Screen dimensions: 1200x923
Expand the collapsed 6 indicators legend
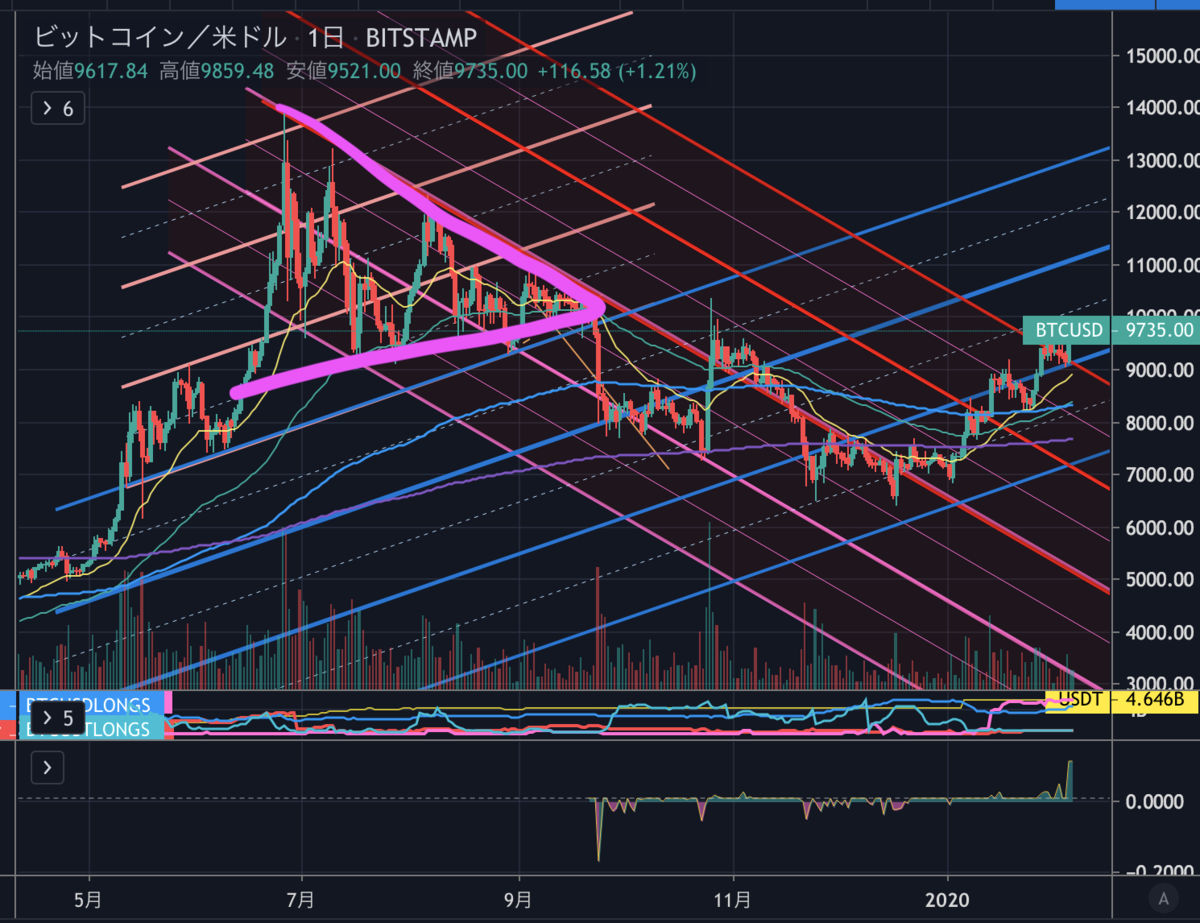[57, 108]
